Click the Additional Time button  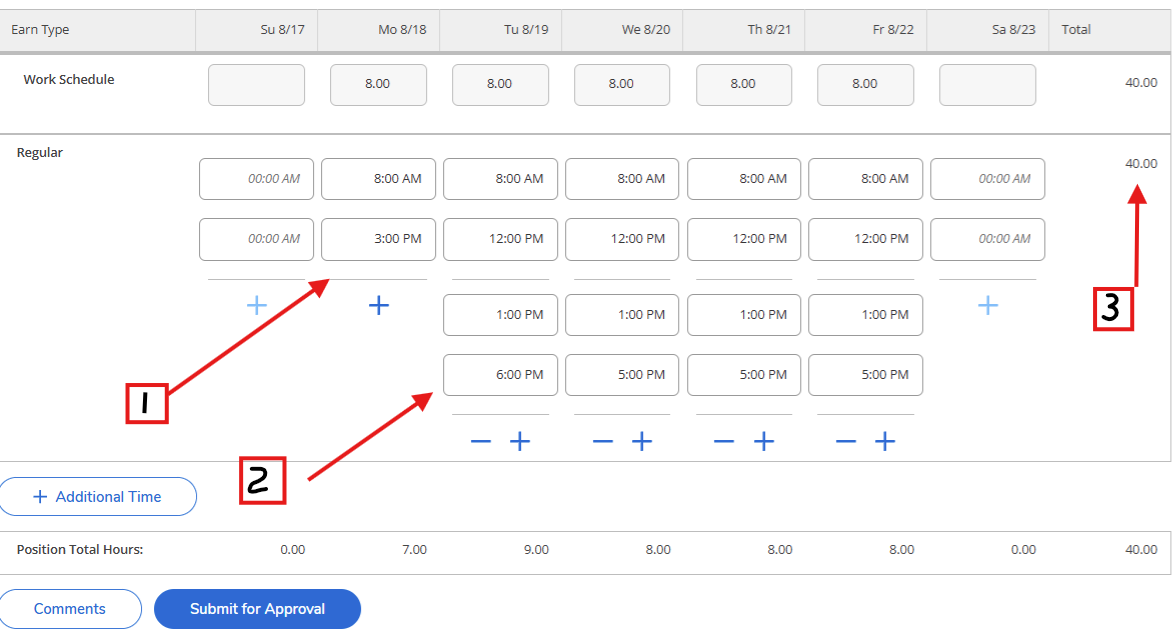98,497
